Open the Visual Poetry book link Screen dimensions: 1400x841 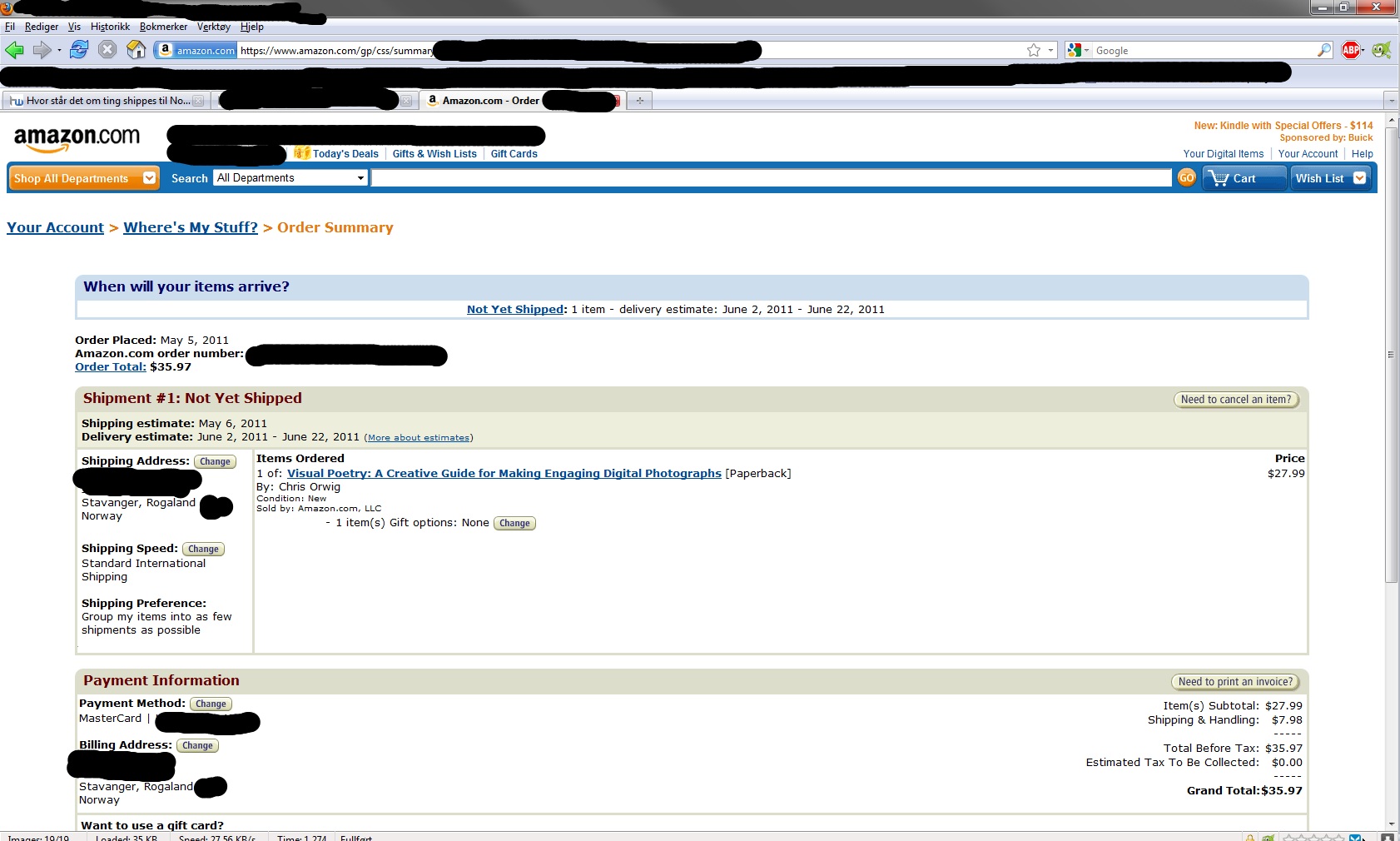504,473
